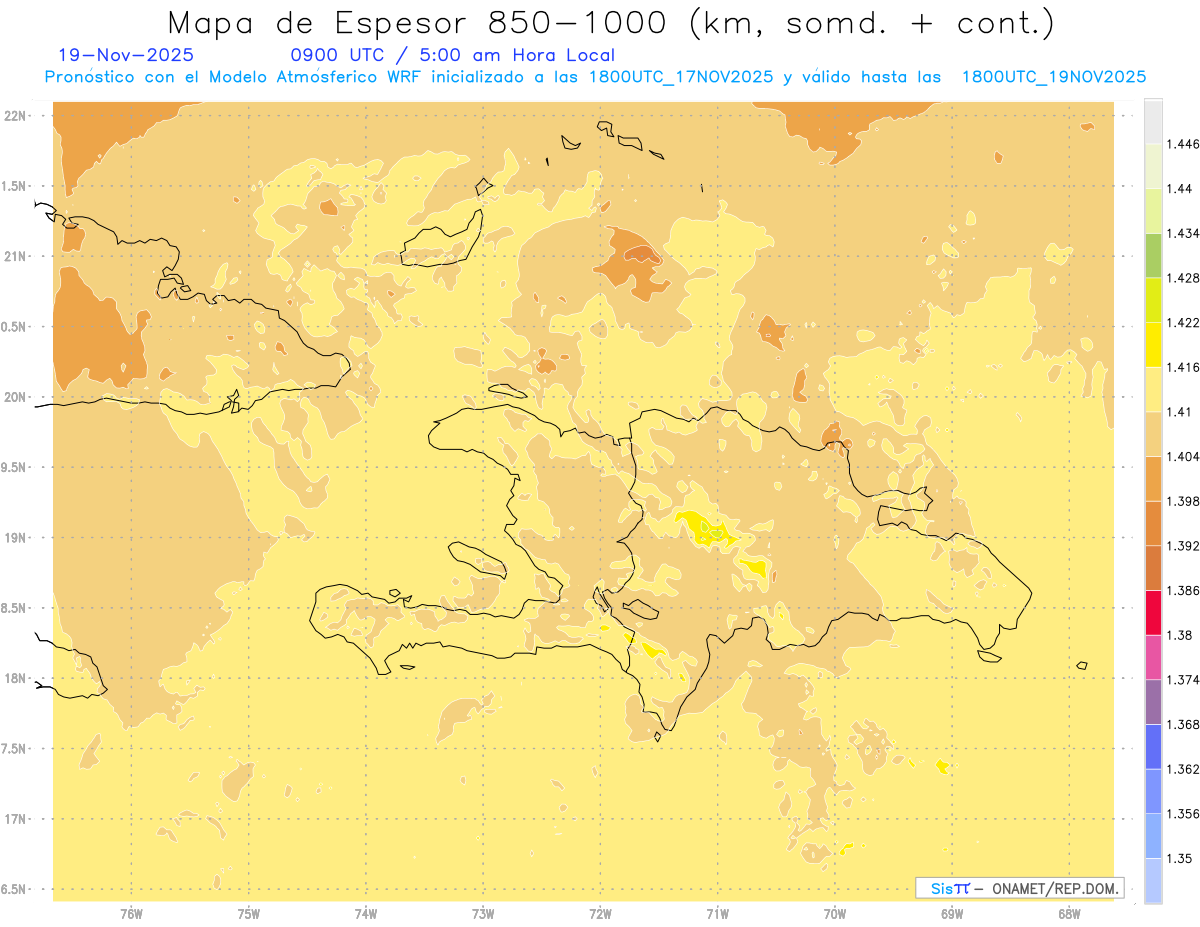1200x927 pixels.
Task: Click the longitude label '74W'
Action: click(366, 913)
